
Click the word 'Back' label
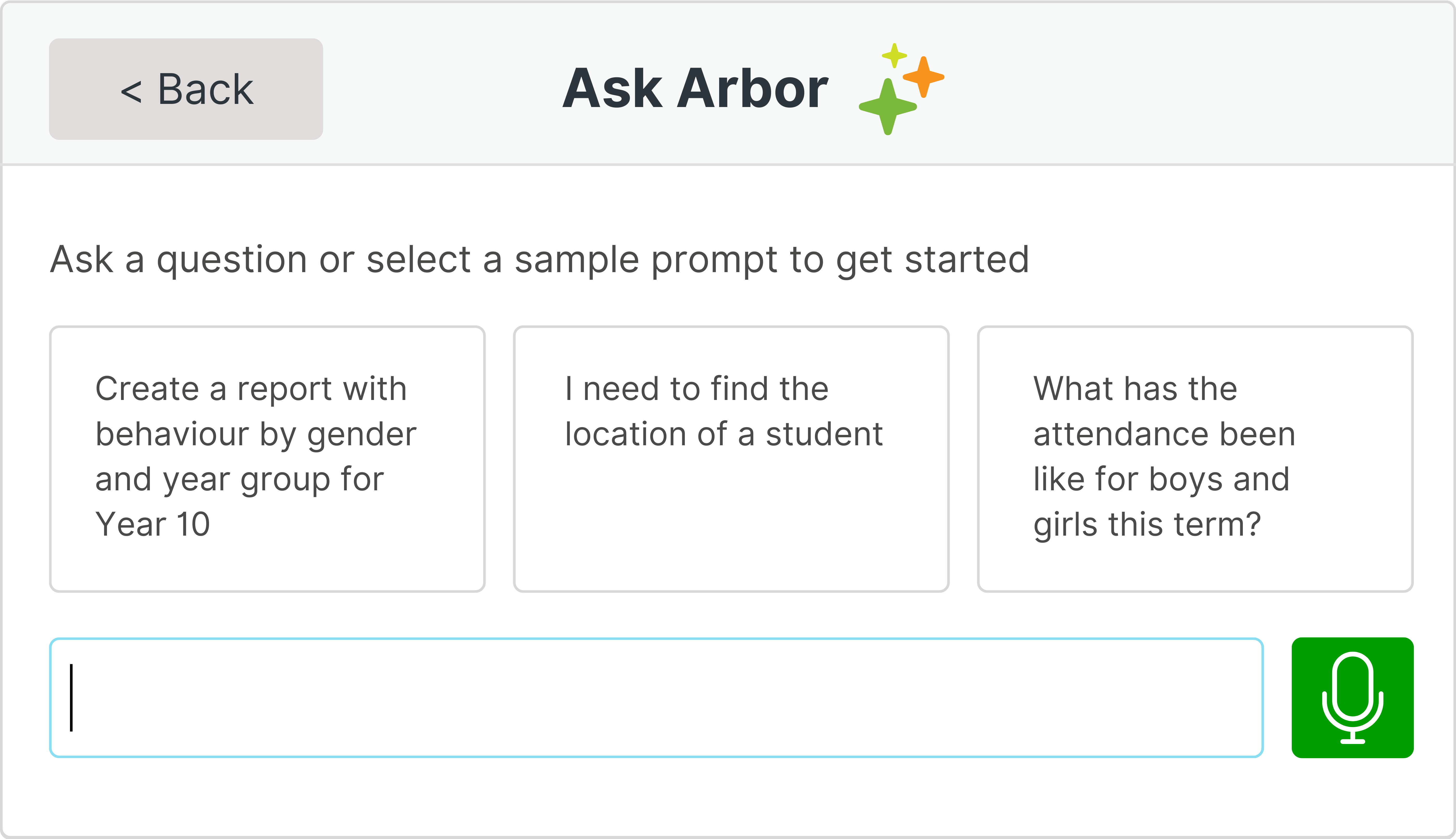coord(205,89)
